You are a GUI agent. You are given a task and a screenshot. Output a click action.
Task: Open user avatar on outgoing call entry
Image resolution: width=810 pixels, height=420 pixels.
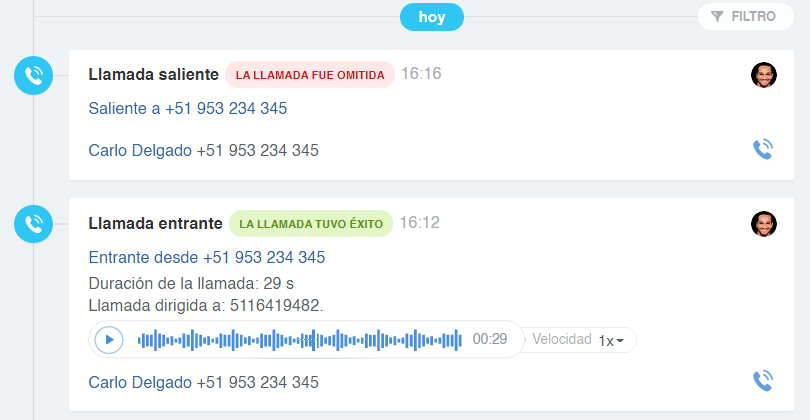coord(764,75)
